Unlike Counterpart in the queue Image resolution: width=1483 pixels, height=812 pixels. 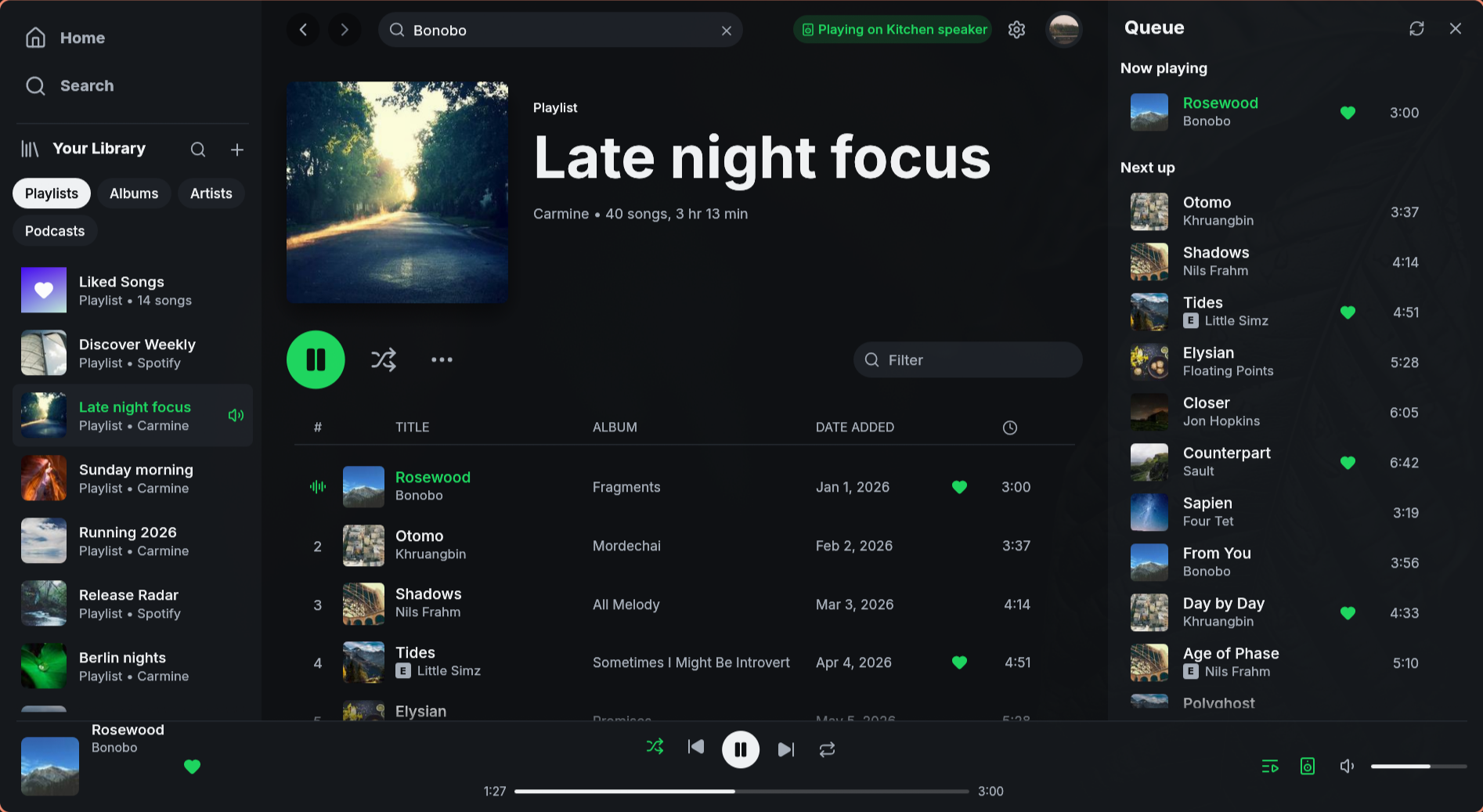coord(1348,463)
